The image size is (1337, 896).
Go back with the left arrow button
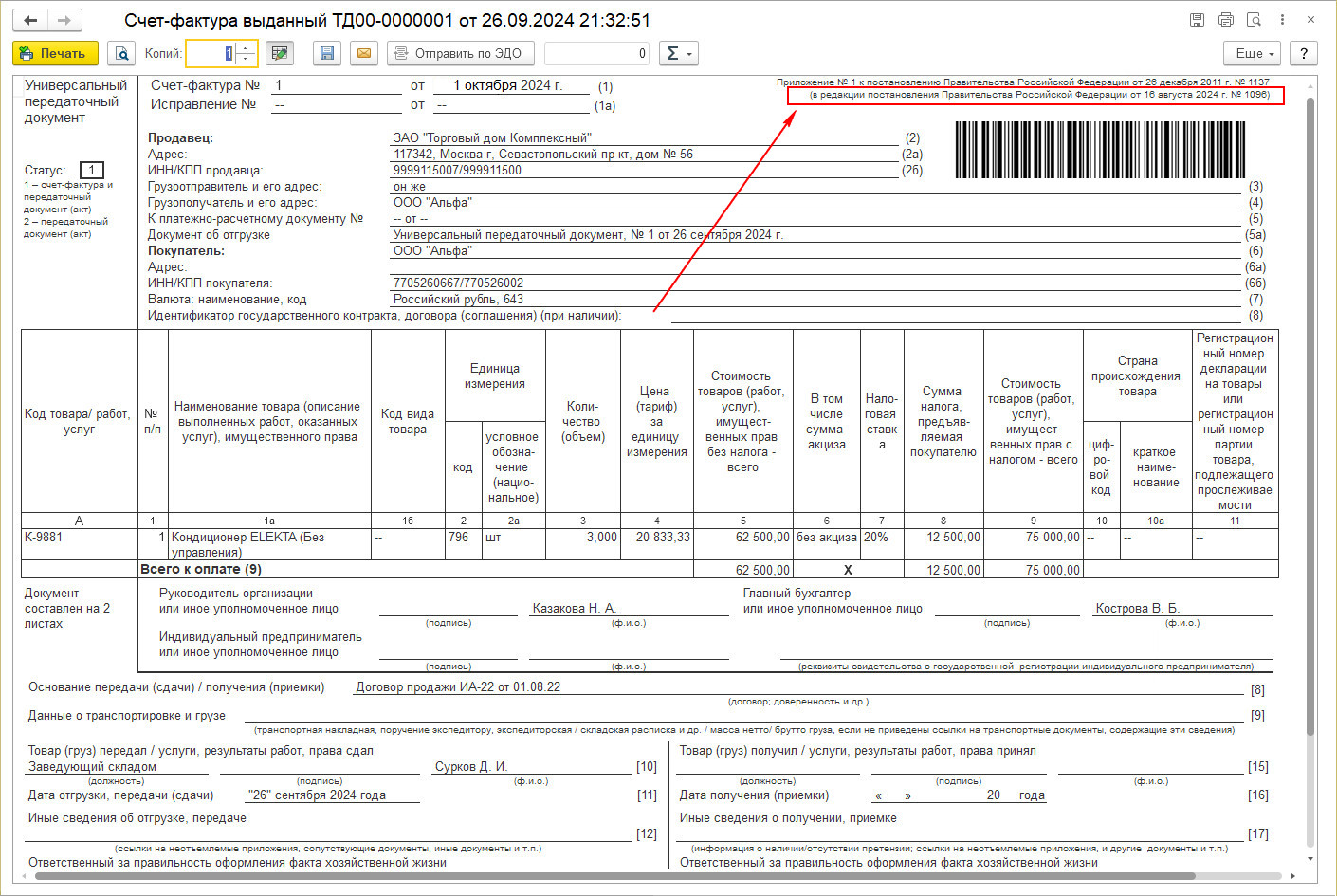pyautogui.click(x=31, y=20)
